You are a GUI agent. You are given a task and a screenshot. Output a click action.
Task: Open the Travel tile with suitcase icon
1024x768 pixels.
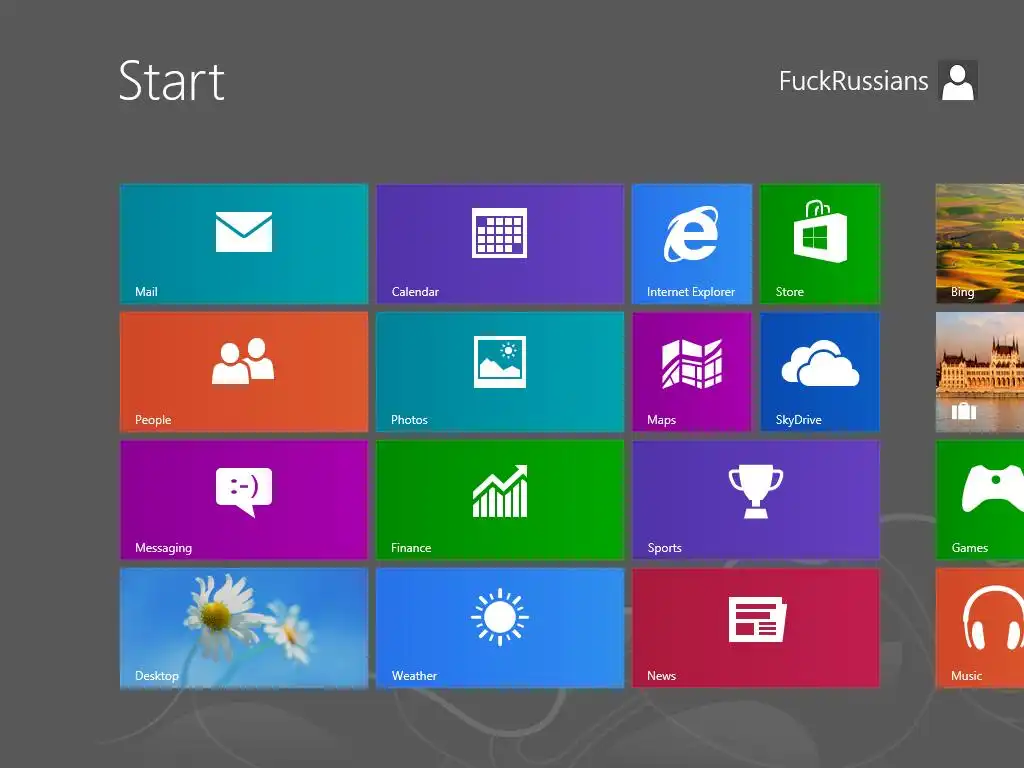click(x=980, y=372)
